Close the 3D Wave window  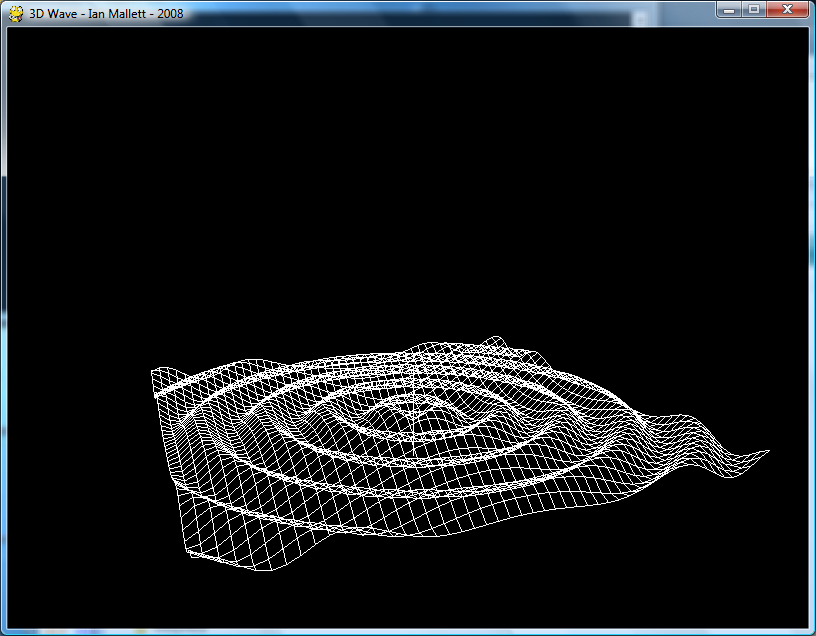(x=787, y=10)
